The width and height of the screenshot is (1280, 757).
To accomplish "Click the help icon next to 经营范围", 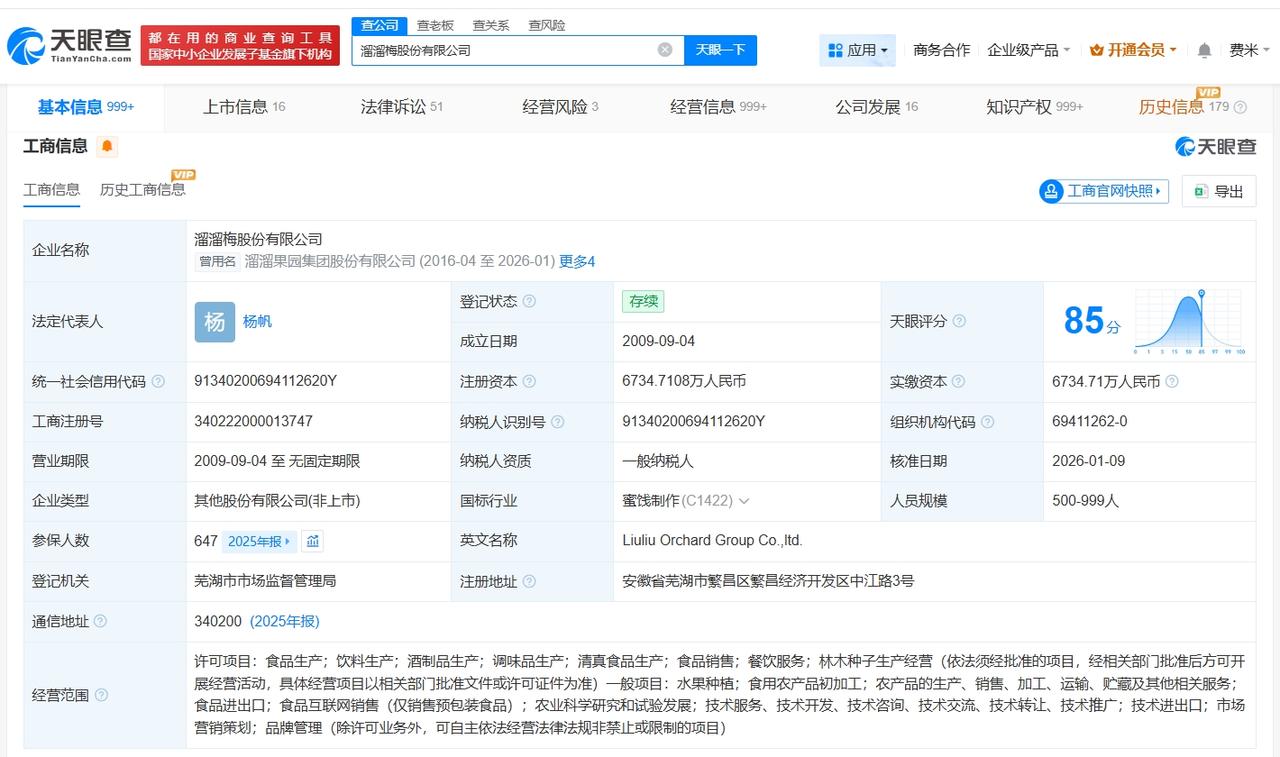I will click(x=101, y=695).
